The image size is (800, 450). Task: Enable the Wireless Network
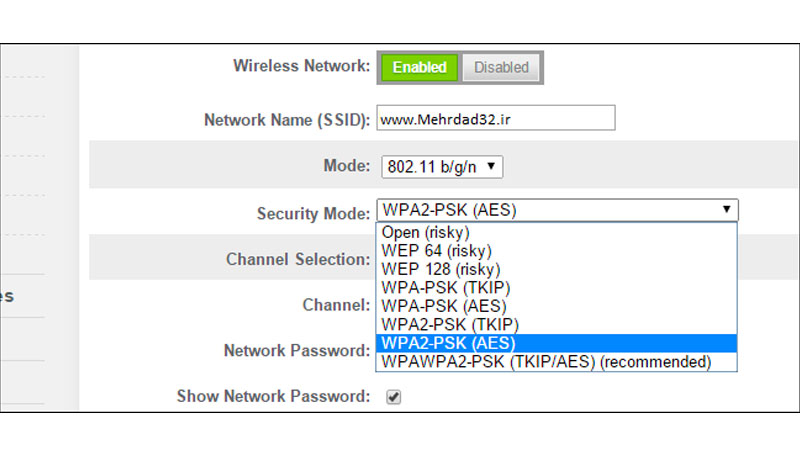click(x=419, y=67)
